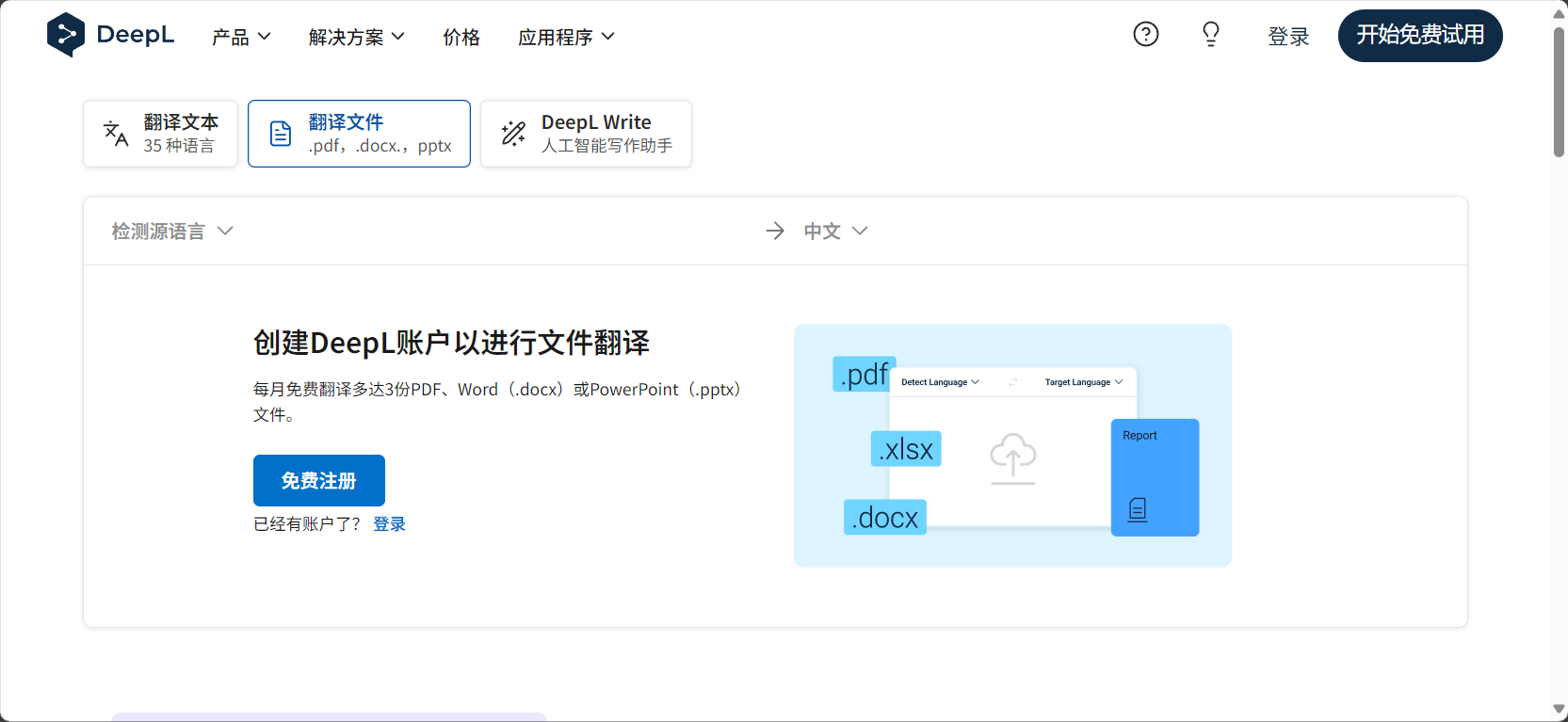1568x722 pixels.
Task: Open the 中文 target language dropdown
Action: 835,231
